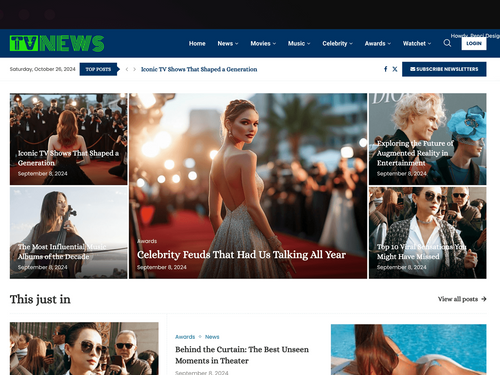Open woman in sunglasses thumbnail under This just in
Image resolution: width=500 pixels, height=375 pixels.
coord(84,348)
